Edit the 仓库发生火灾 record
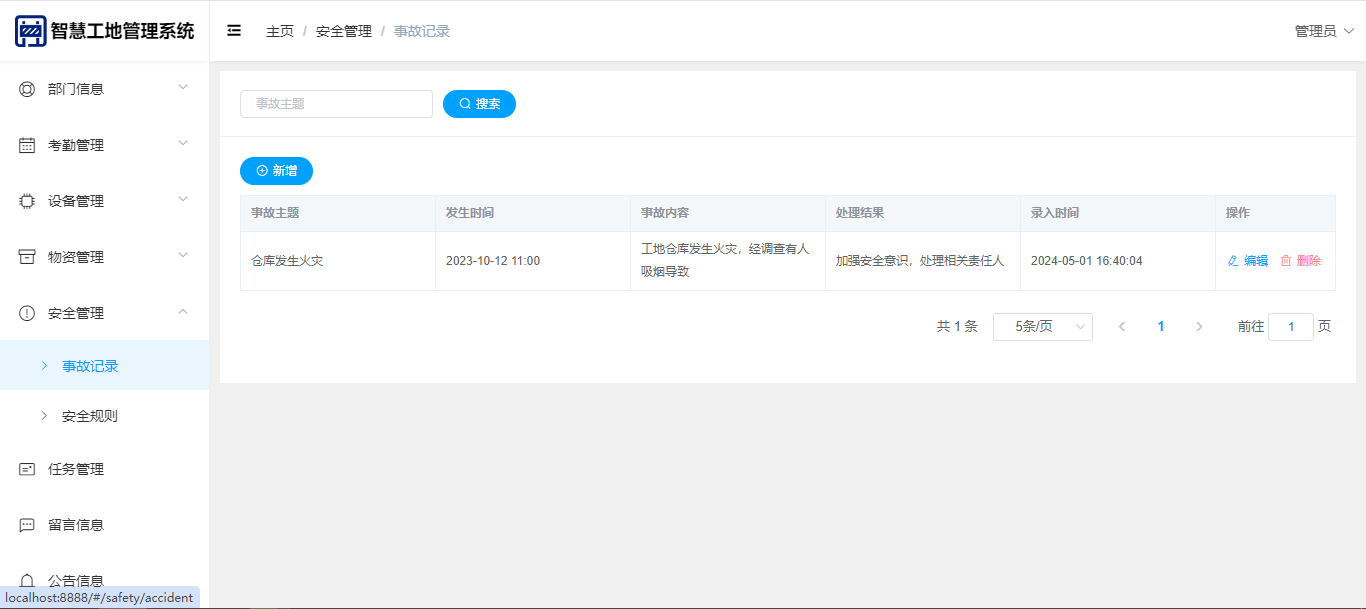1366x609 pixels. (x=1248, y=261)
